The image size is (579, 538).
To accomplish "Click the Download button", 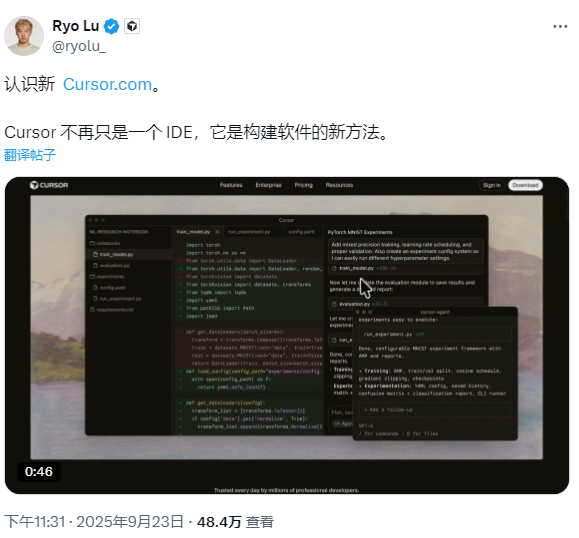I will [525, 185].
